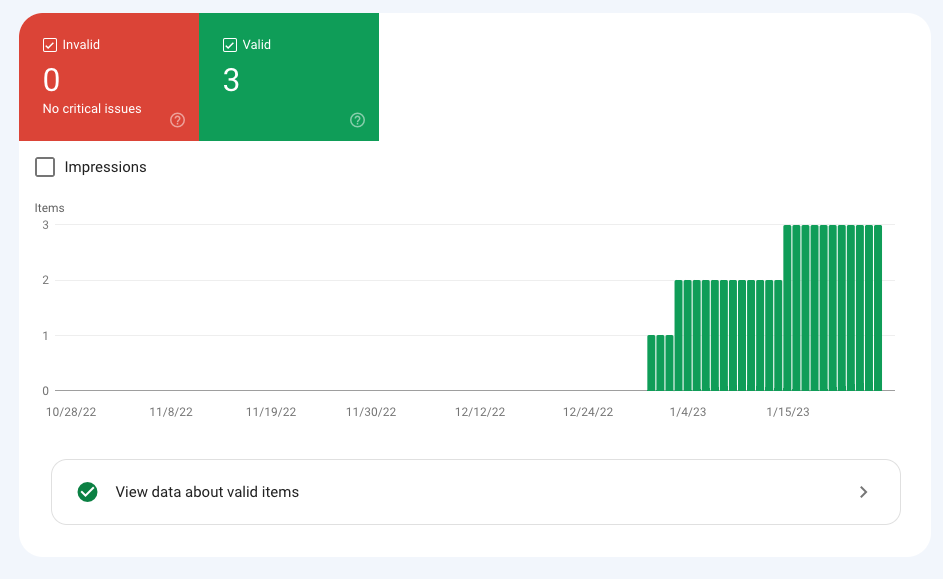Select the Invalid count number 0

[x=51, y=80]
